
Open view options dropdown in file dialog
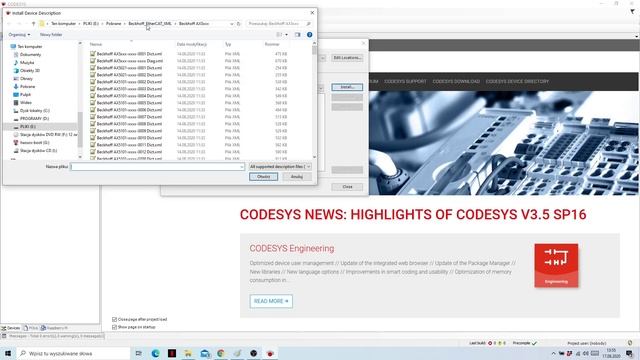tap(286, 35)
